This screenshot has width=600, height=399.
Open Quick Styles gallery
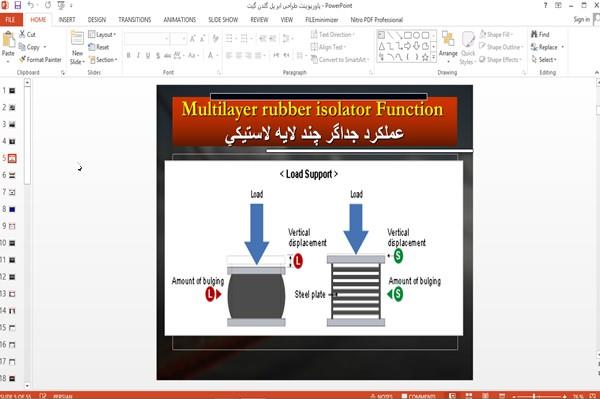coord(468,48)
